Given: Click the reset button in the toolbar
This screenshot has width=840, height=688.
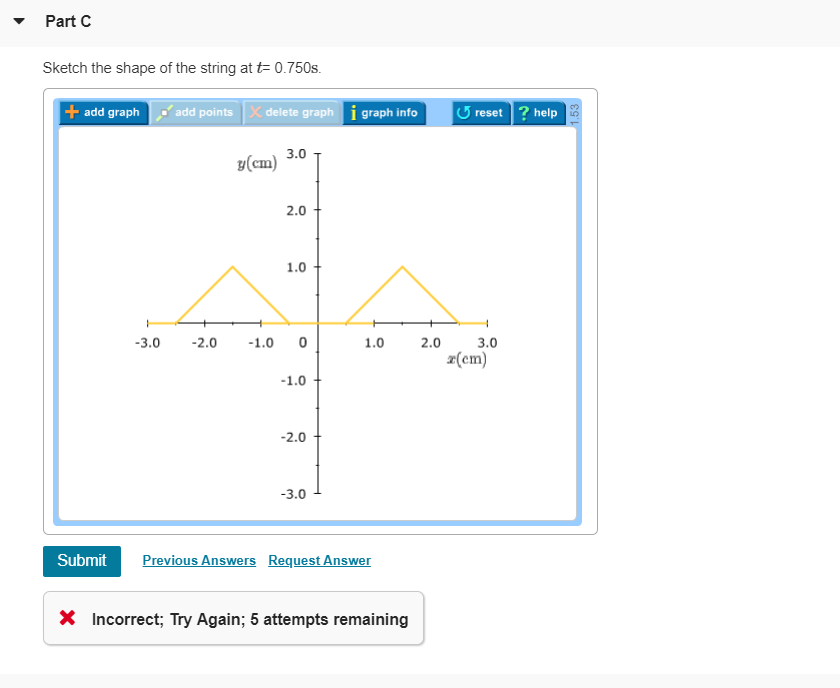Looking at the screenshot, I should click(479, 113).
